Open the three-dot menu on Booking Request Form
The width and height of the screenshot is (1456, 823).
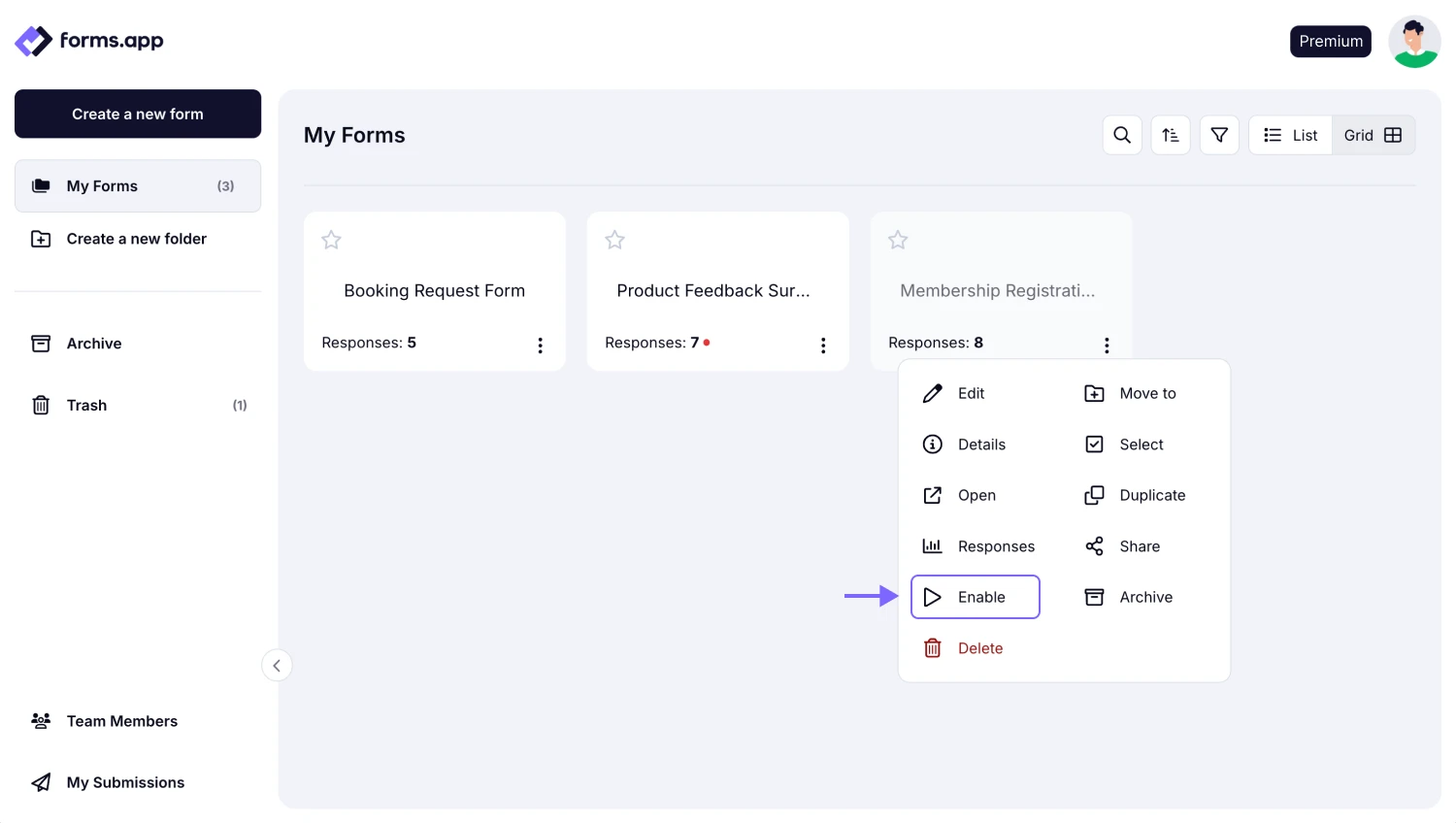[540, 345]
